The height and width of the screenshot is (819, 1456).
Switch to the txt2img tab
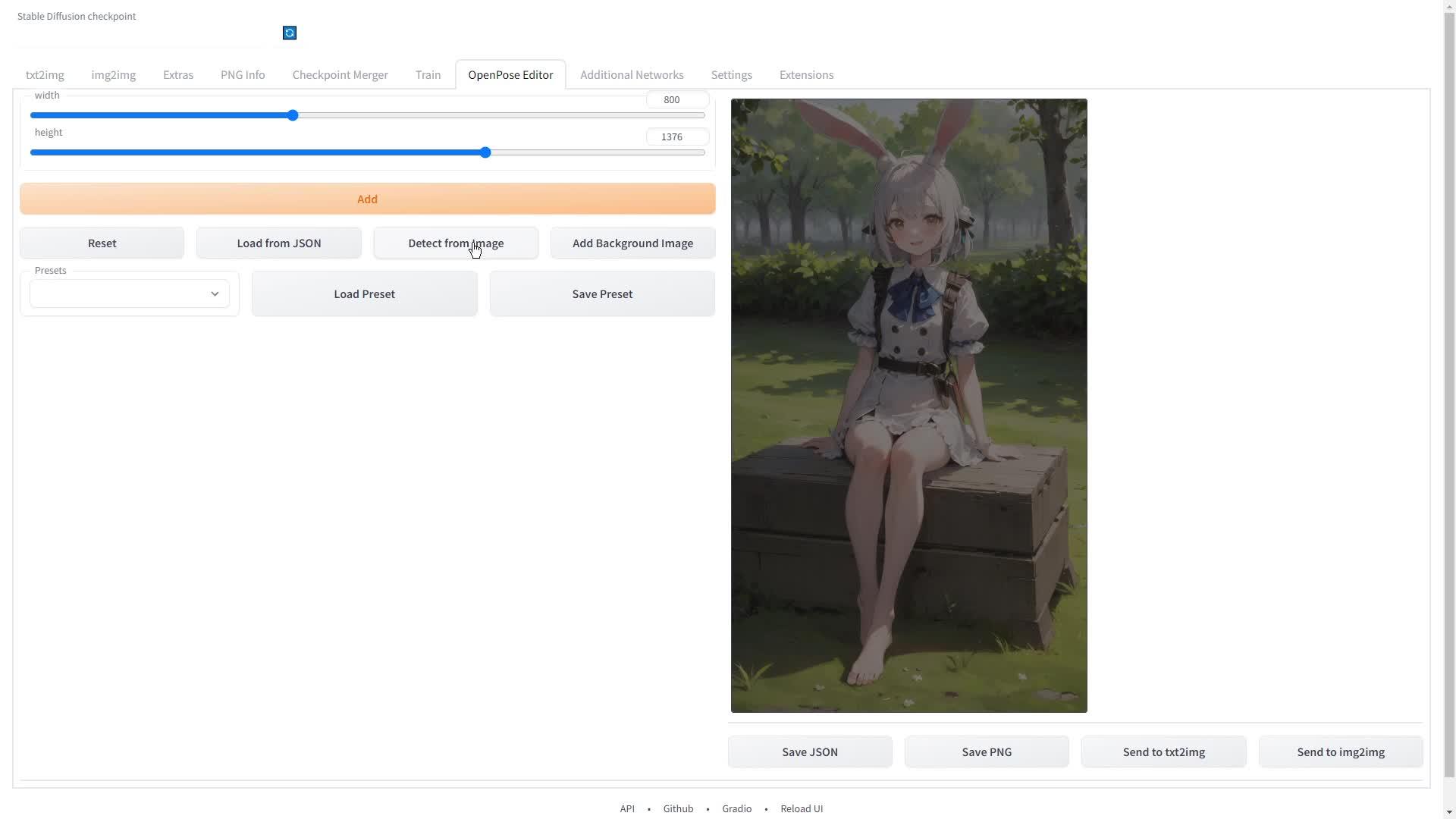pos(44,74)
